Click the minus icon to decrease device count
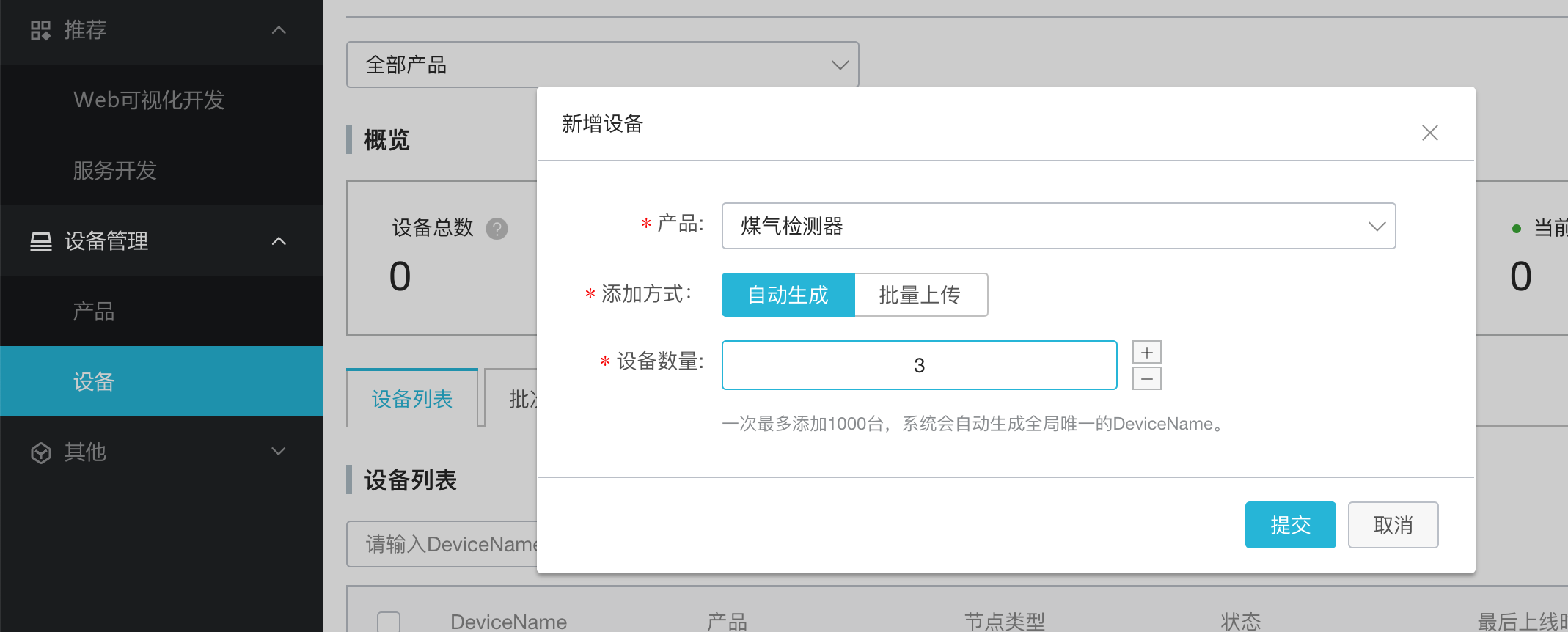The width and height of the screenshot is (1568, 632). point(1146,379)
